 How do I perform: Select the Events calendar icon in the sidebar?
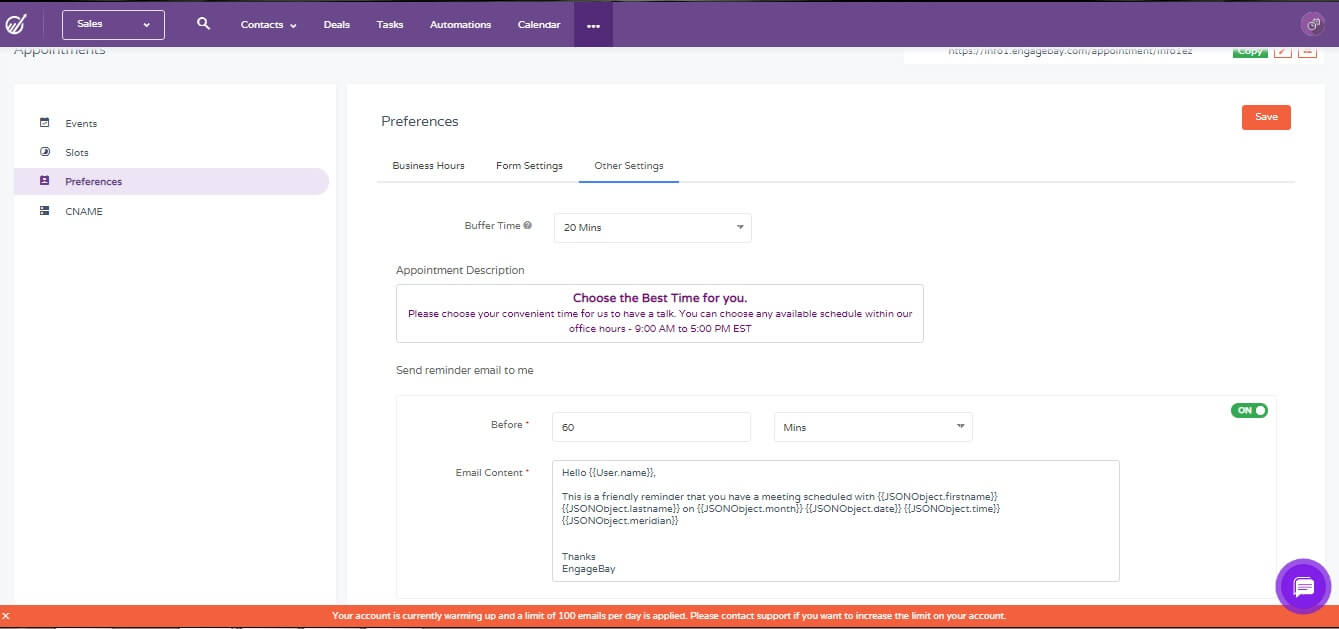(x=44, y=122)
